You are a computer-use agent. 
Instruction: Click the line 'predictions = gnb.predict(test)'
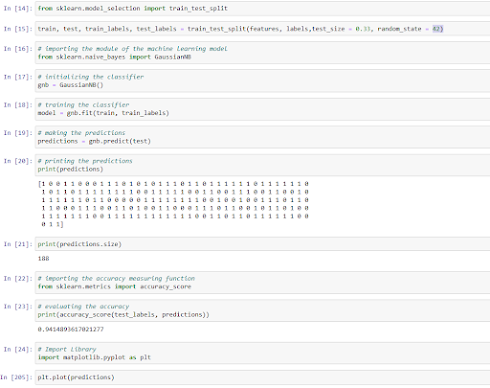pos(94,141)
